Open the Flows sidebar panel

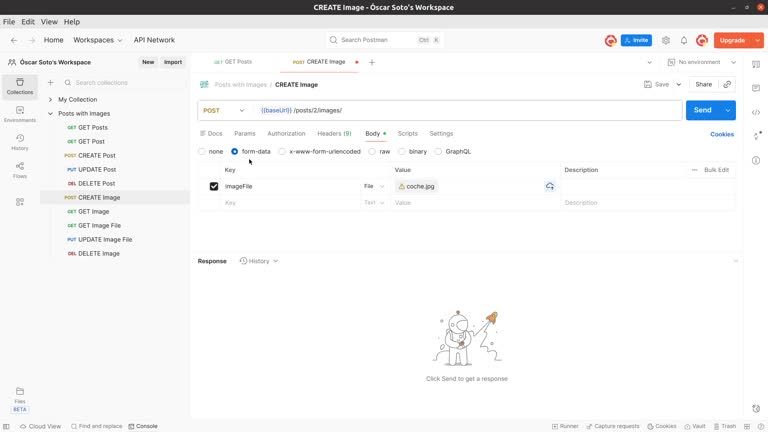[20, 170]
